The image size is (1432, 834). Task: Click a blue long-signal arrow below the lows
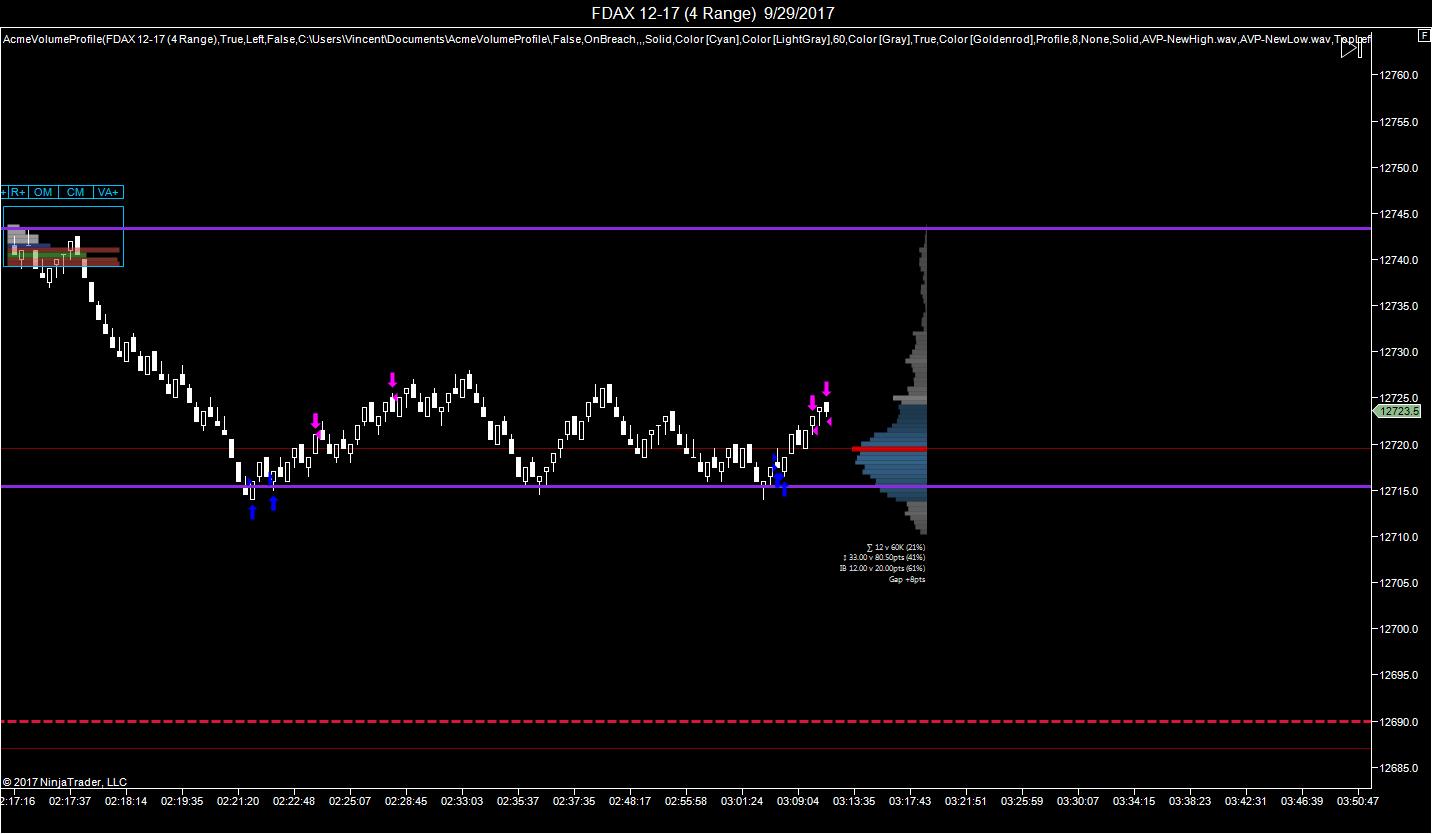coord(253,512)
